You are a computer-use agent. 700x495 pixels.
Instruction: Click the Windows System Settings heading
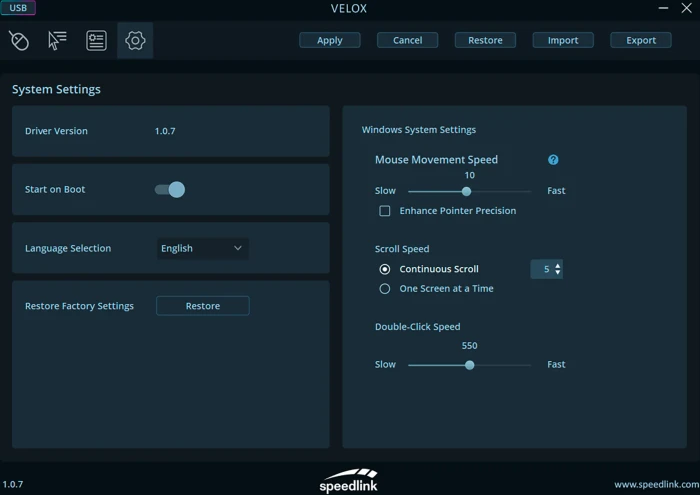click(x=418, y=130)
